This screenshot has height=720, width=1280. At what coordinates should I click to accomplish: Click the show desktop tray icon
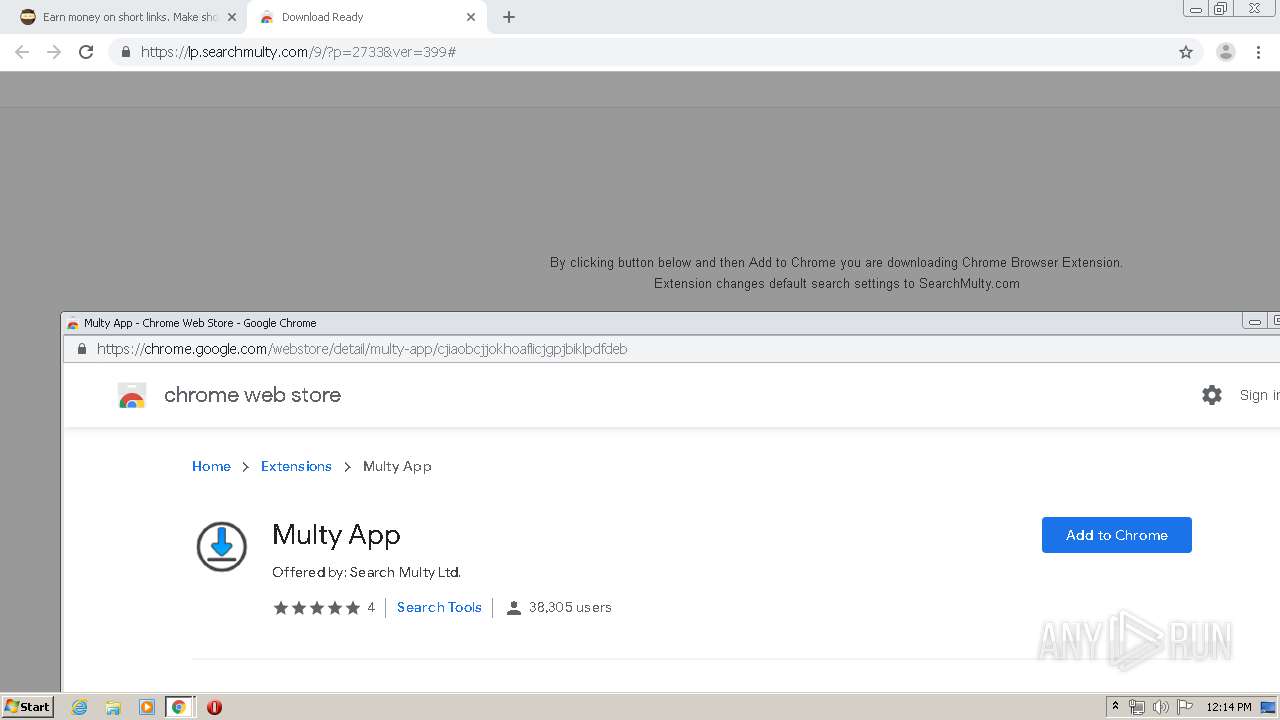click(1269, 707)
